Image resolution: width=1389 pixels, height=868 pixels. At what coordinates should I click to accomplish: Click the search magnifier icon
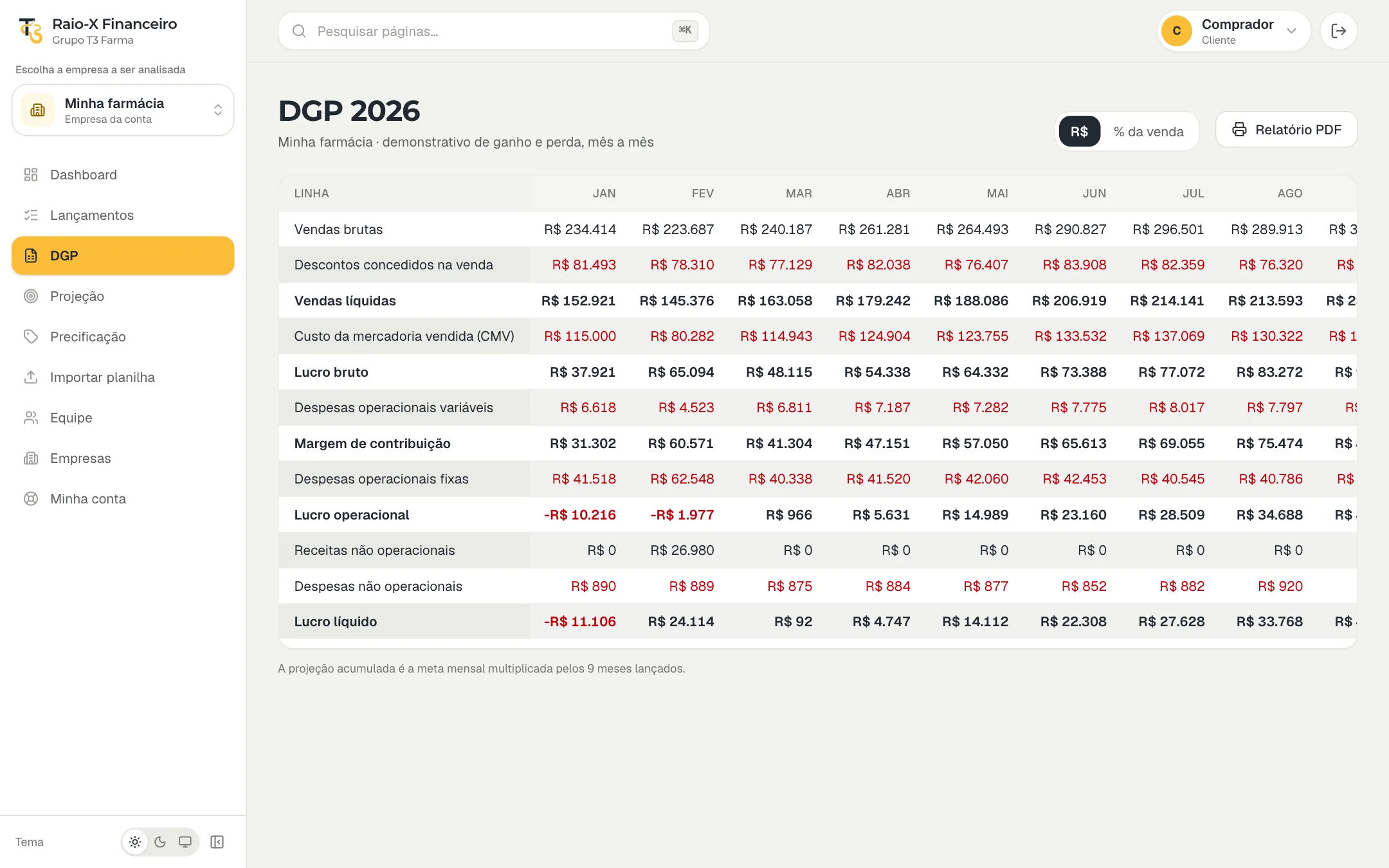click(299, 31)
